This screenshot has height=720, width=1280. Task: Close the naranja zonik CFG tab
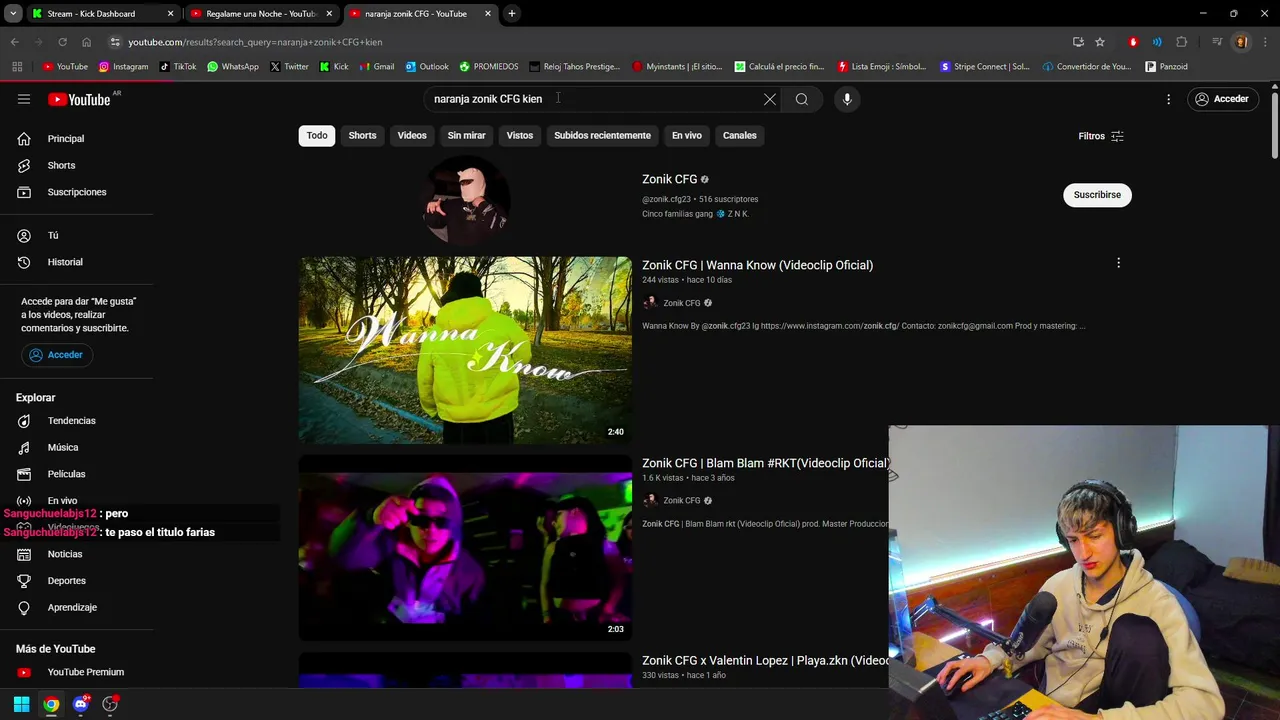pos(488,14)
